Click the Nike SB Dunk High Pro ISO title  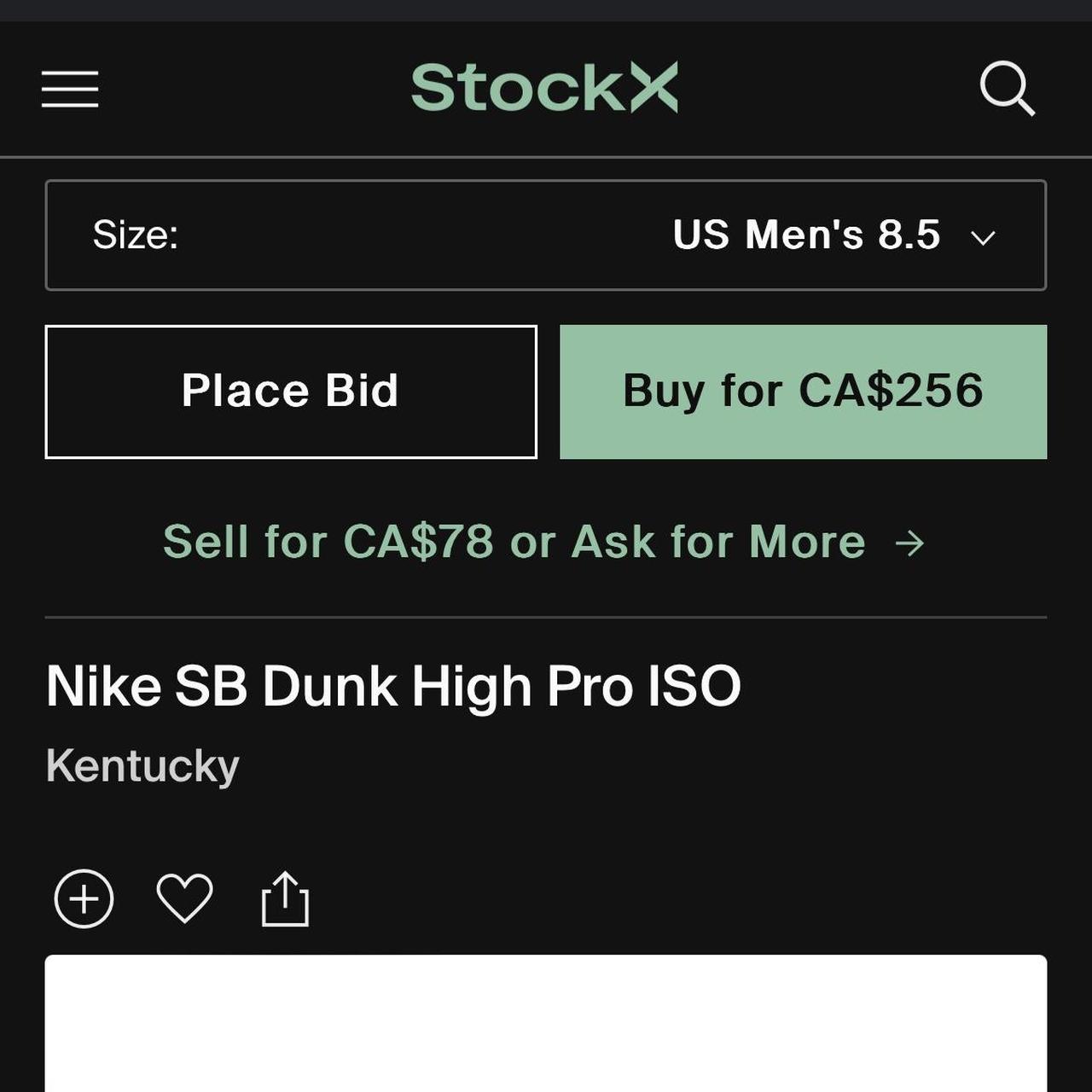point(392,683)
